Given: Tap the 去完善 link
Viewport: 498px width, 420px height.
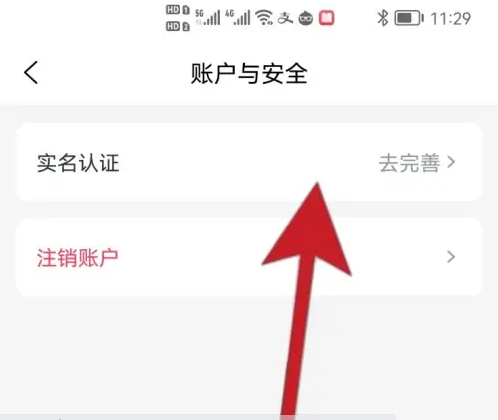Looking at the screenshot, I should [409, 163].
